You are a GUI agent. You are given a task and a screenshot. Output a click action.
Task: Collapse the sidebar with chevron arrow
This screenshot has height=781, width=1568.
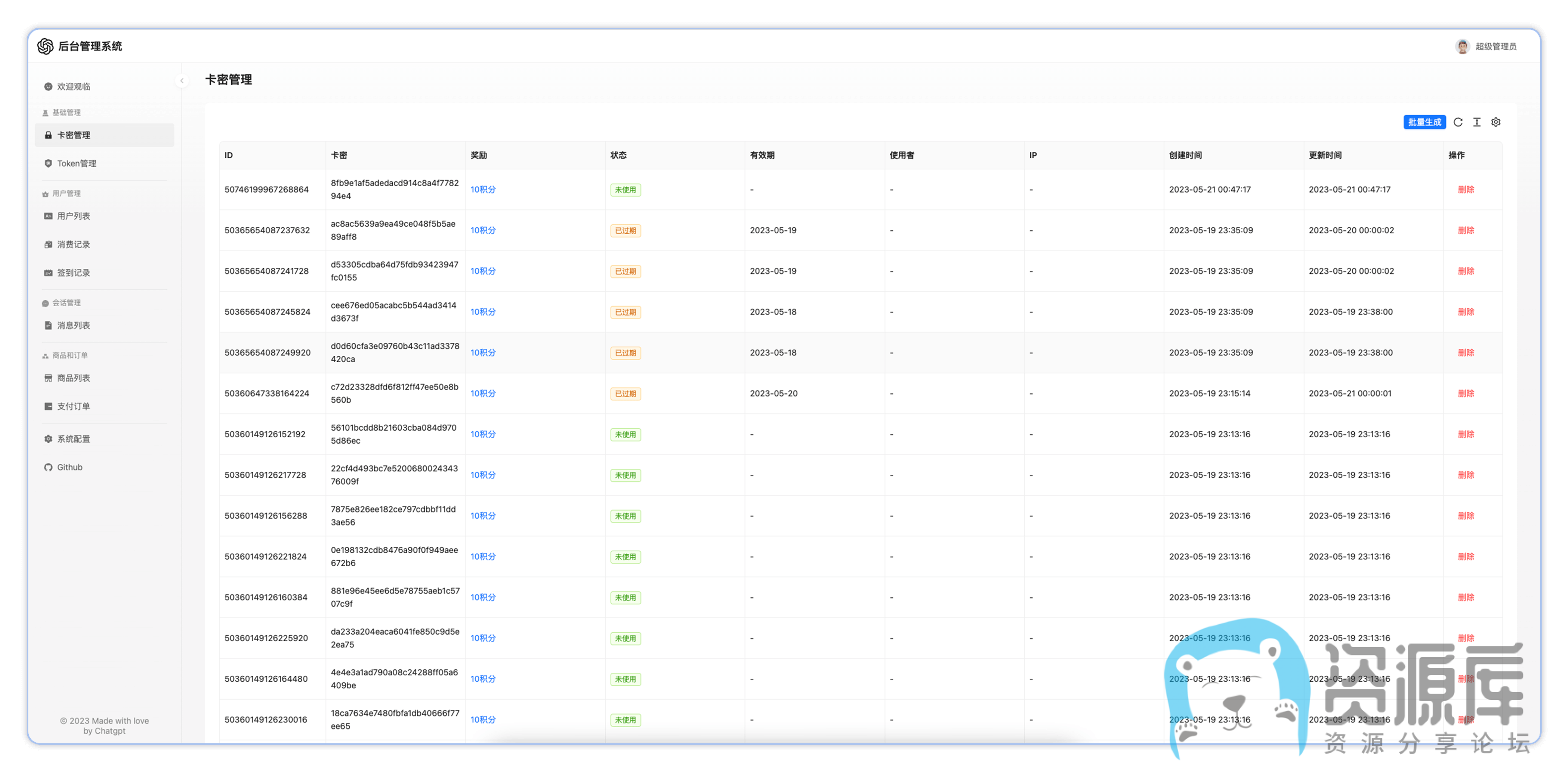coord(182,80)
